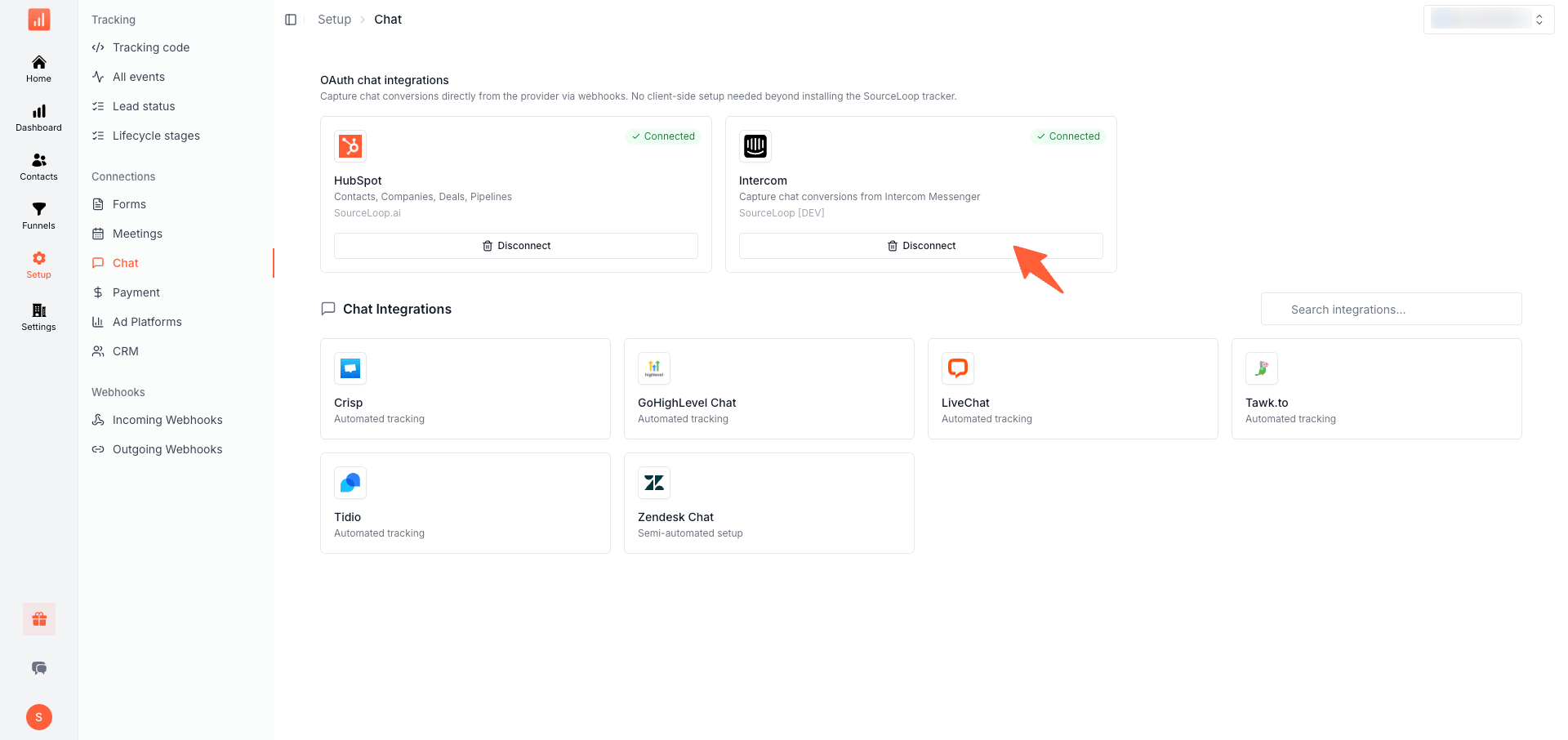Open the Dashboard section

click(x=38, y=118)
